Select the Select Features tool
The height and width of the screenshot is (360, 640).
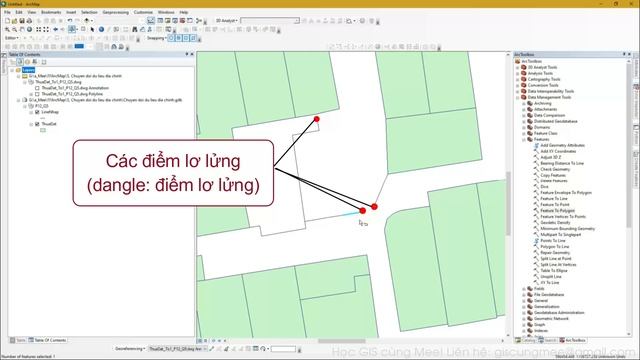(72, 29)
